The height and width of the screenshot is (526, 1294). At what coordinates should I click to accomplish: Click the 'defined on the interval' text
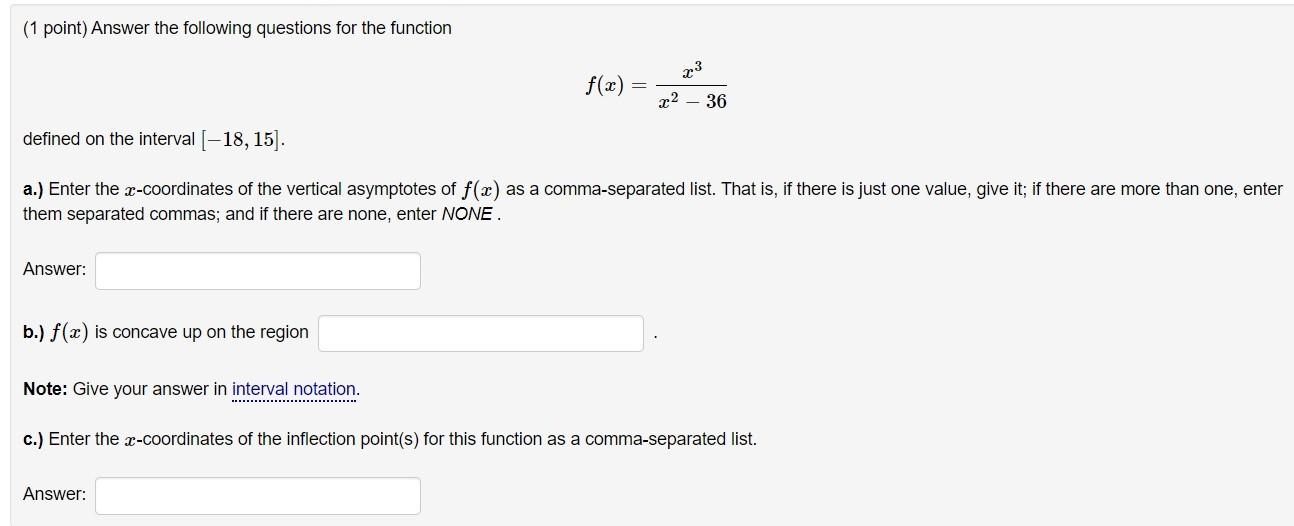pos(109,139)
